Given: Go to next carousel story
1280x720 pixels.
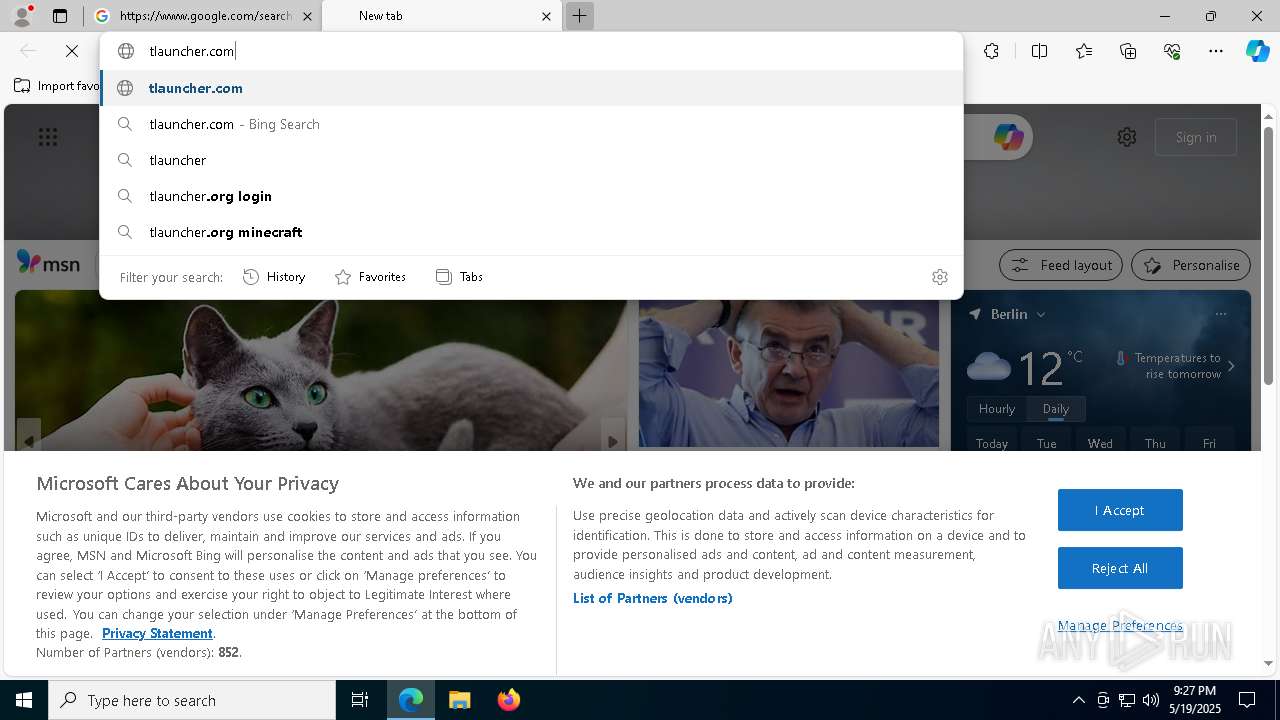Looking at the screenshot, I should pyautogui.click(x=613, y=440).
